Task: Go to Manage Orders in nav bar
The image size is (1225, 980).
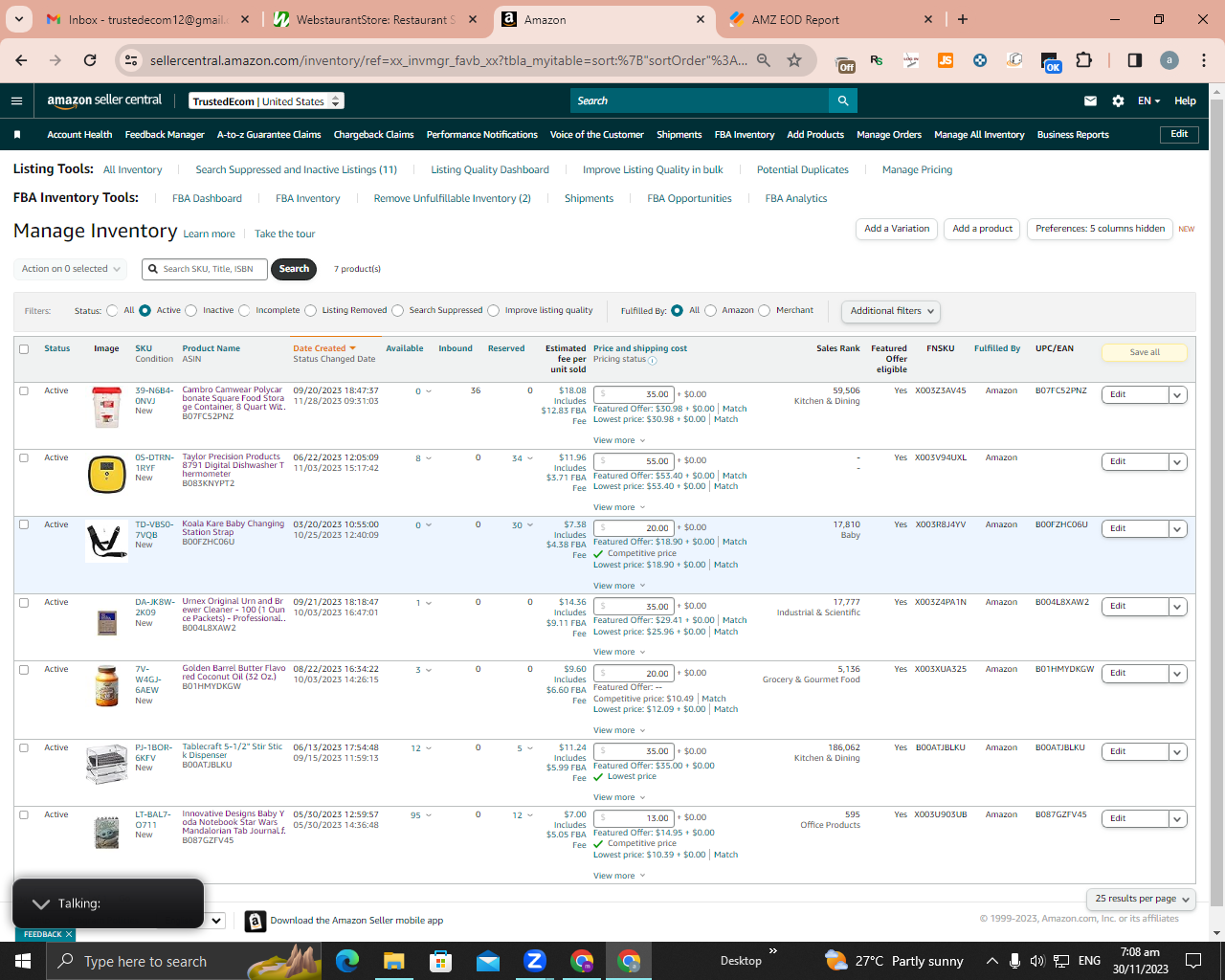Action: 889,135
